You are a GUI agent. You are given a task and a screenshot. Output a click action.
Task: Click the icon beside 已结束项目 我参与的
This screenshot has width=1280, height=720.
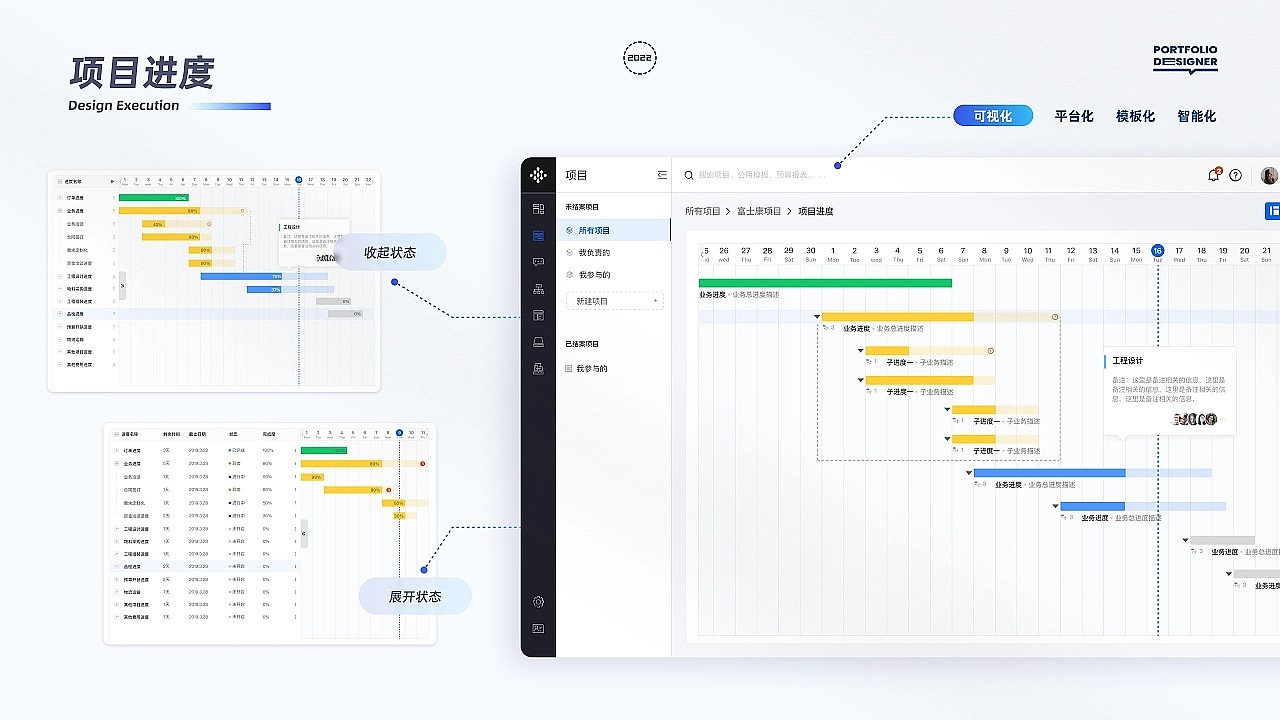point(569,369)
